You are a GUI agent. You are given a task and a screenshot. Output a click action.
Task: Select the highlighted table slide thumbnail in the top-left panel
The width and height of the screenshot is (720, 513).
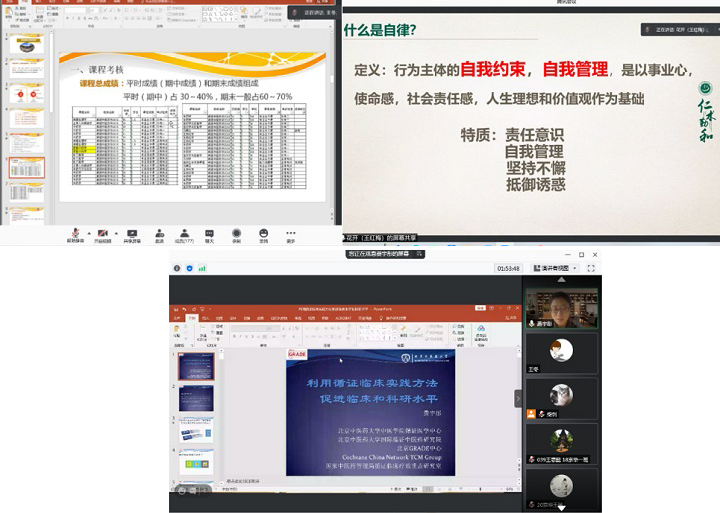pyautogui.click(x=27, y=167)
